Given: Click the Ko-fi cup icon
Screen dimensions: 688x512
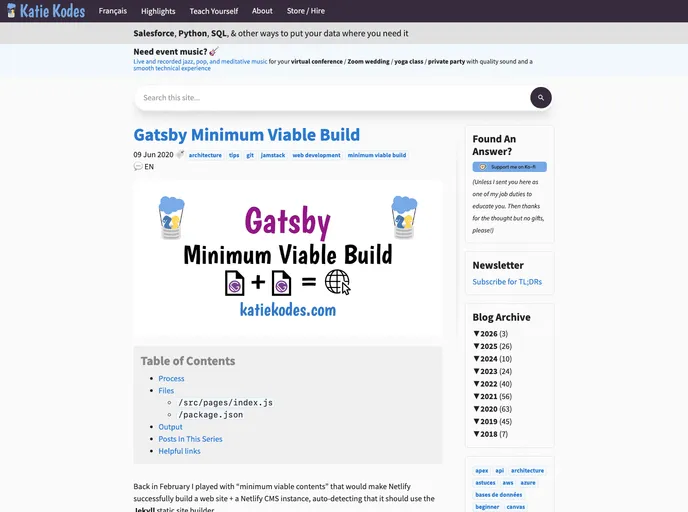Looking at the screenshot, I should pyautogui.click(x=483, y=167).
